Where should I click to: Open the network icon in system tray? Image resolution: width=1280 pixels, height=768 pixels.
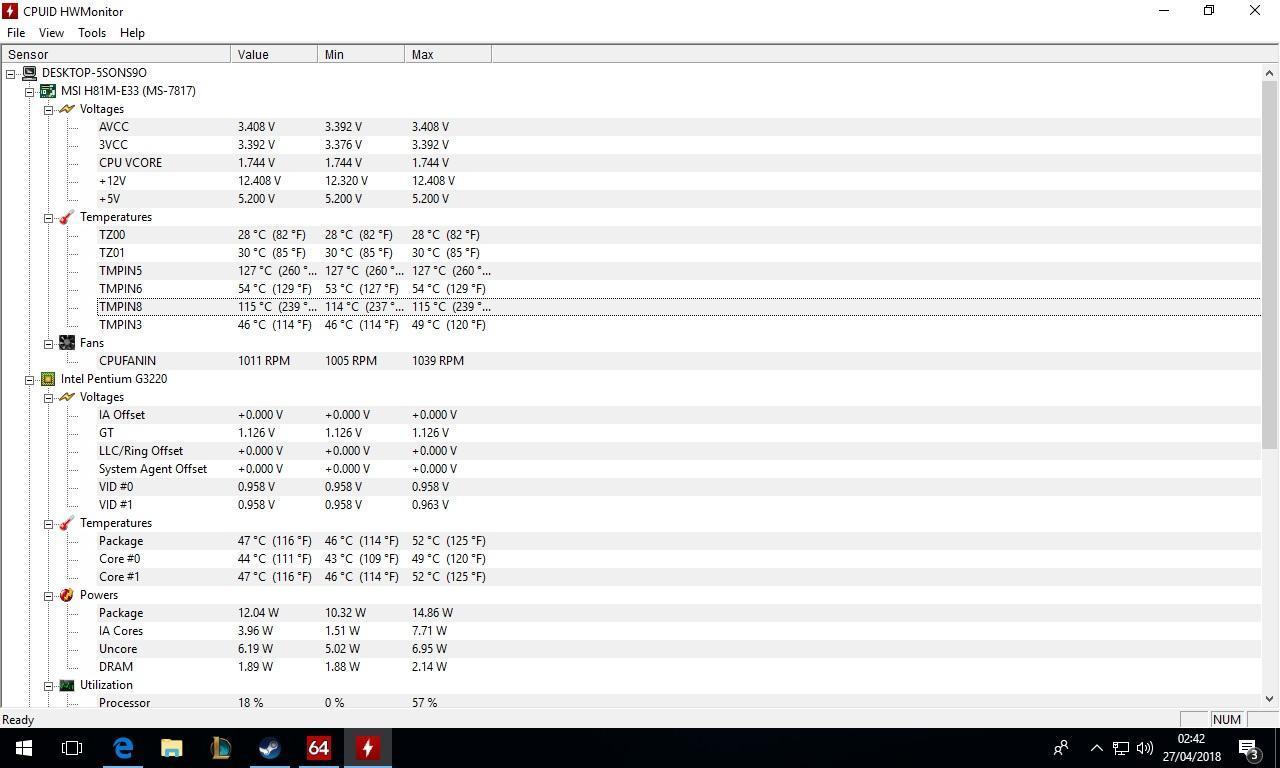[x=1121, y=748]
